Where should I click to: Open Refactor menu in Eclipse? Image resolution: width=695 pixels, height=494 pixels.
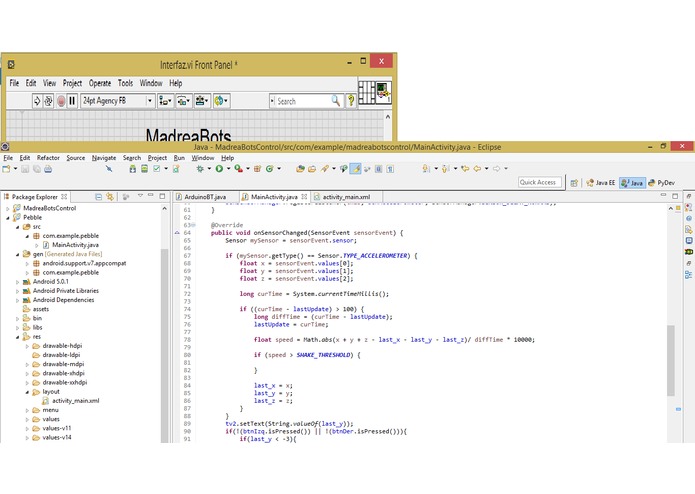(x=48, y=158)
